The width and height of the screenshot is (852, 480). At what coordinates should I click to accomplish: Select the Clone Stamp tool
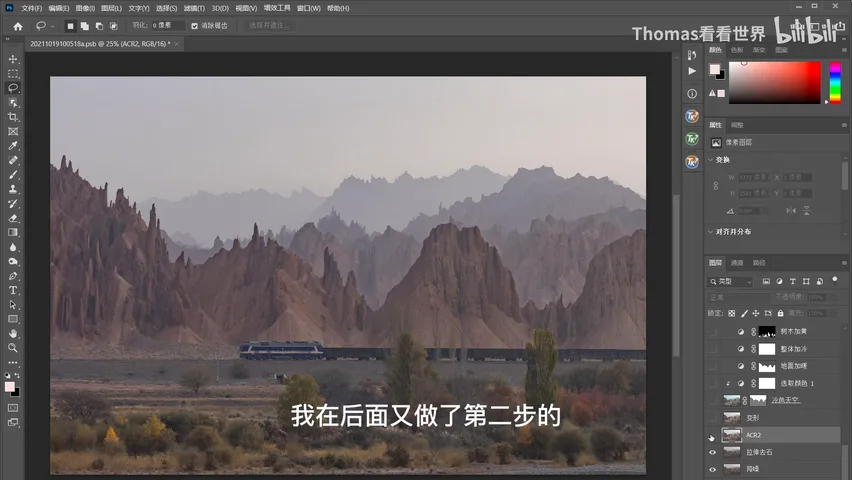click(x=13, y=189)
